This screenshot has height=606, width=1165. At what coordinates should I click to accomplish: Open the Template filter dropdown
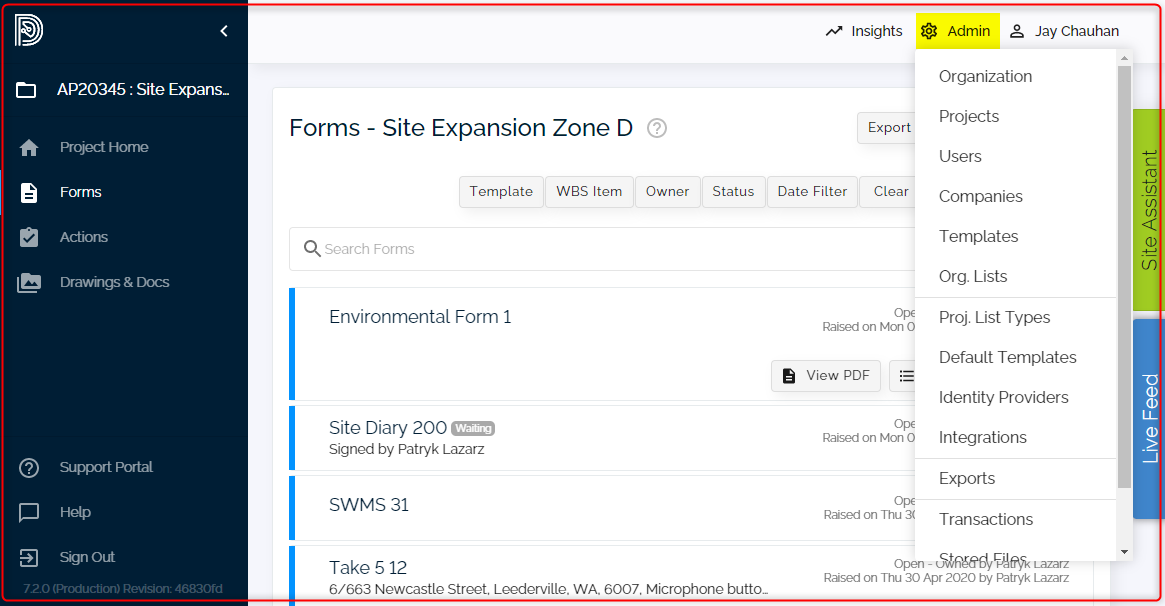(501, 192)
